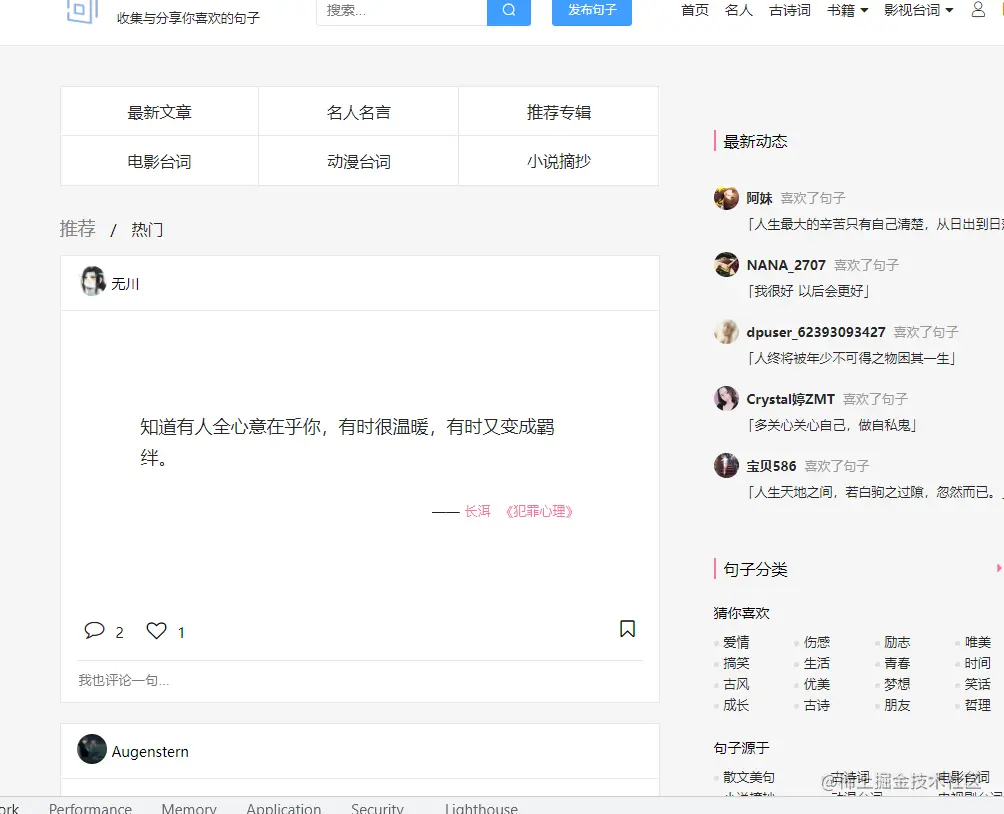Image resolution: width=1004 pixels, height=814 pixels.
Task: Open the quote 人终将被年少不可得之物困其一生
Action: click(x=852, y=358)
